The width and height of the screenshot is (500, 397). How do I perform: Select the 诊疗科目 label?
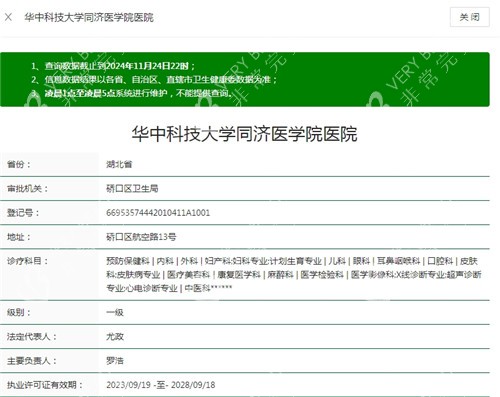27,261
